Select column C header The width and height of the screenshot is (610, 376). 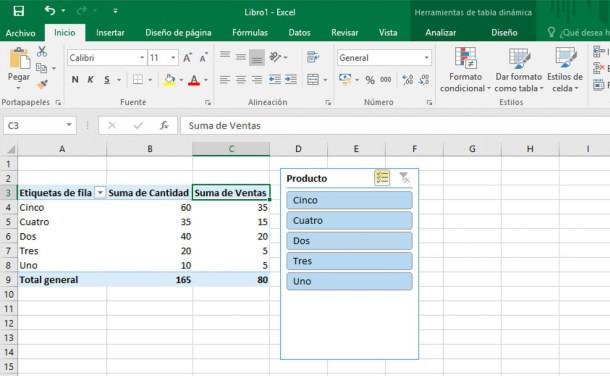[x=231, y=149]
